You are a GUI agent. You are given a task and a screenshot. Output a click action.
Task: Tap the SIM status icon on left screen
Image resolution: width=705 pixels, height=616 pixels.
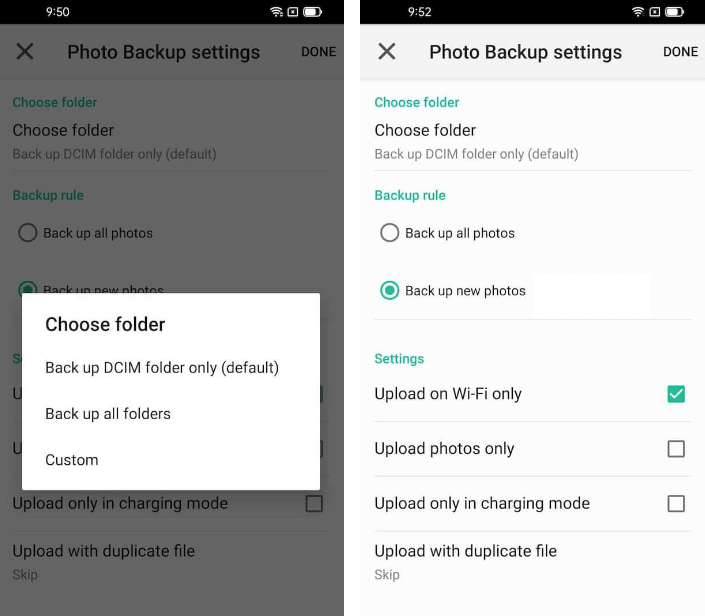(x=293, y=12)
